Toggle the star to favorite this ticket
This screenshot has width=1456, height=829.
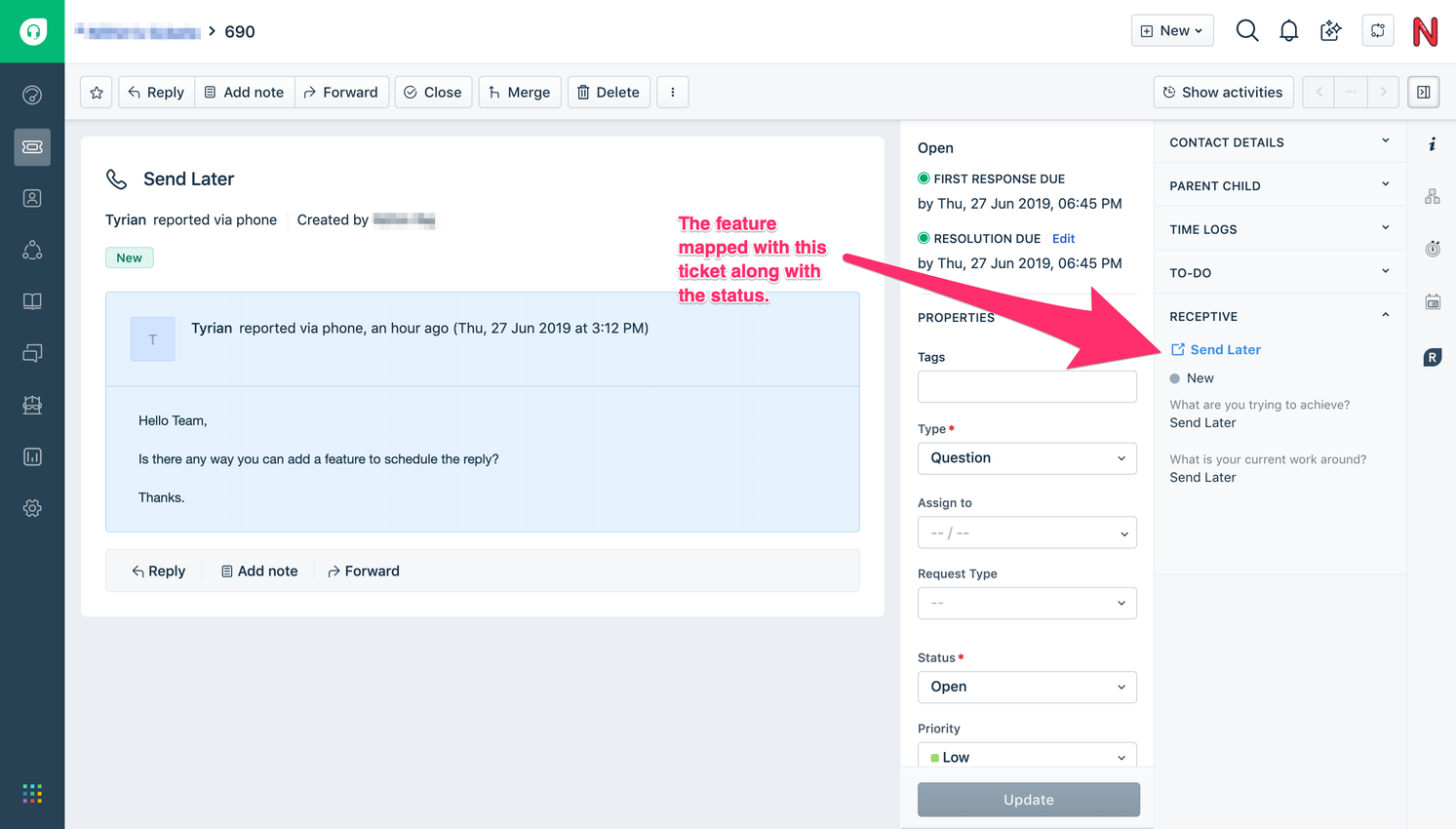(x=96, y=92)
